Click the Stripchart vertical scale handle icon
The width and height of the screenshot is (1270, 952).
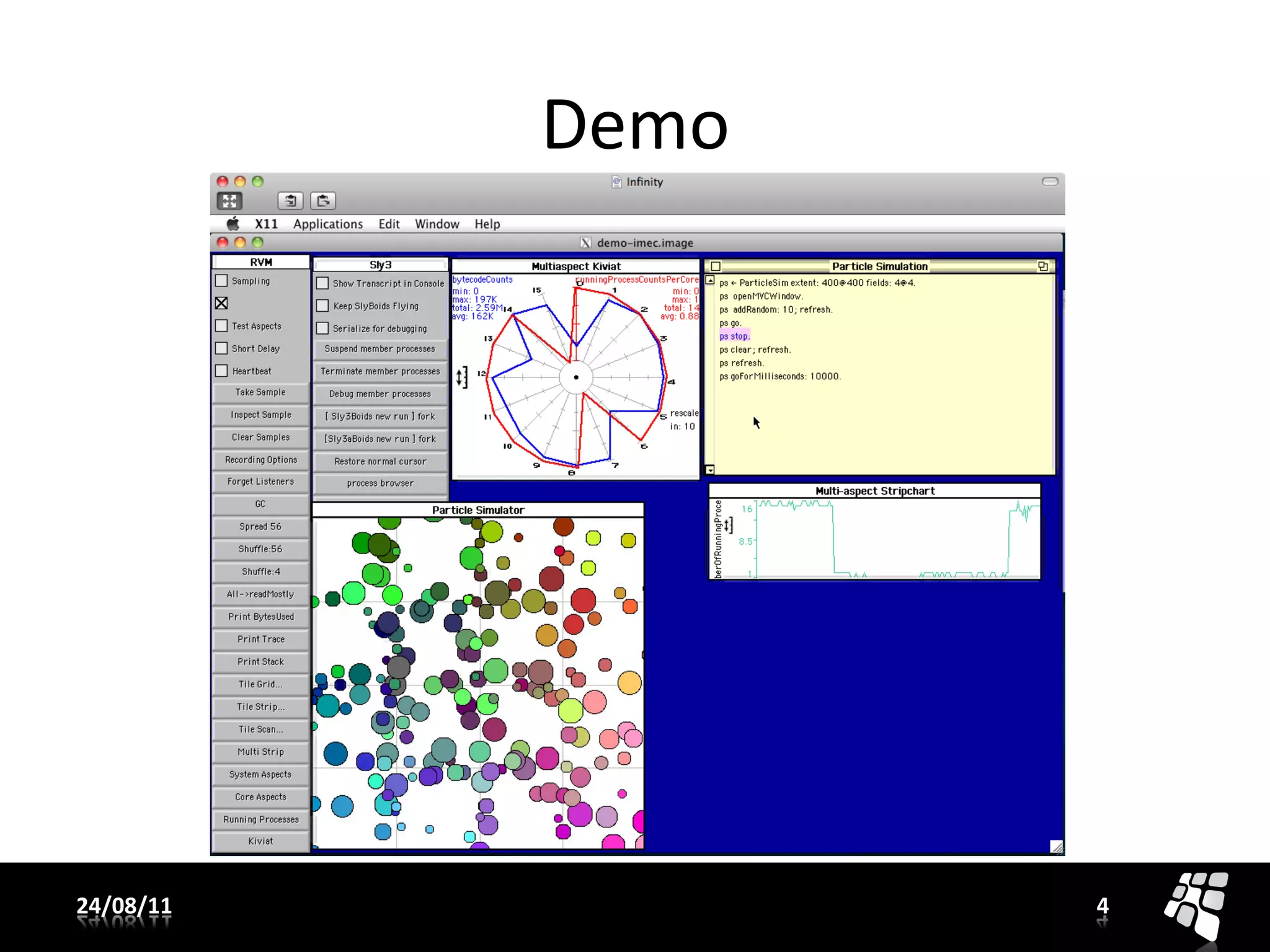click(x=729, y=526)
